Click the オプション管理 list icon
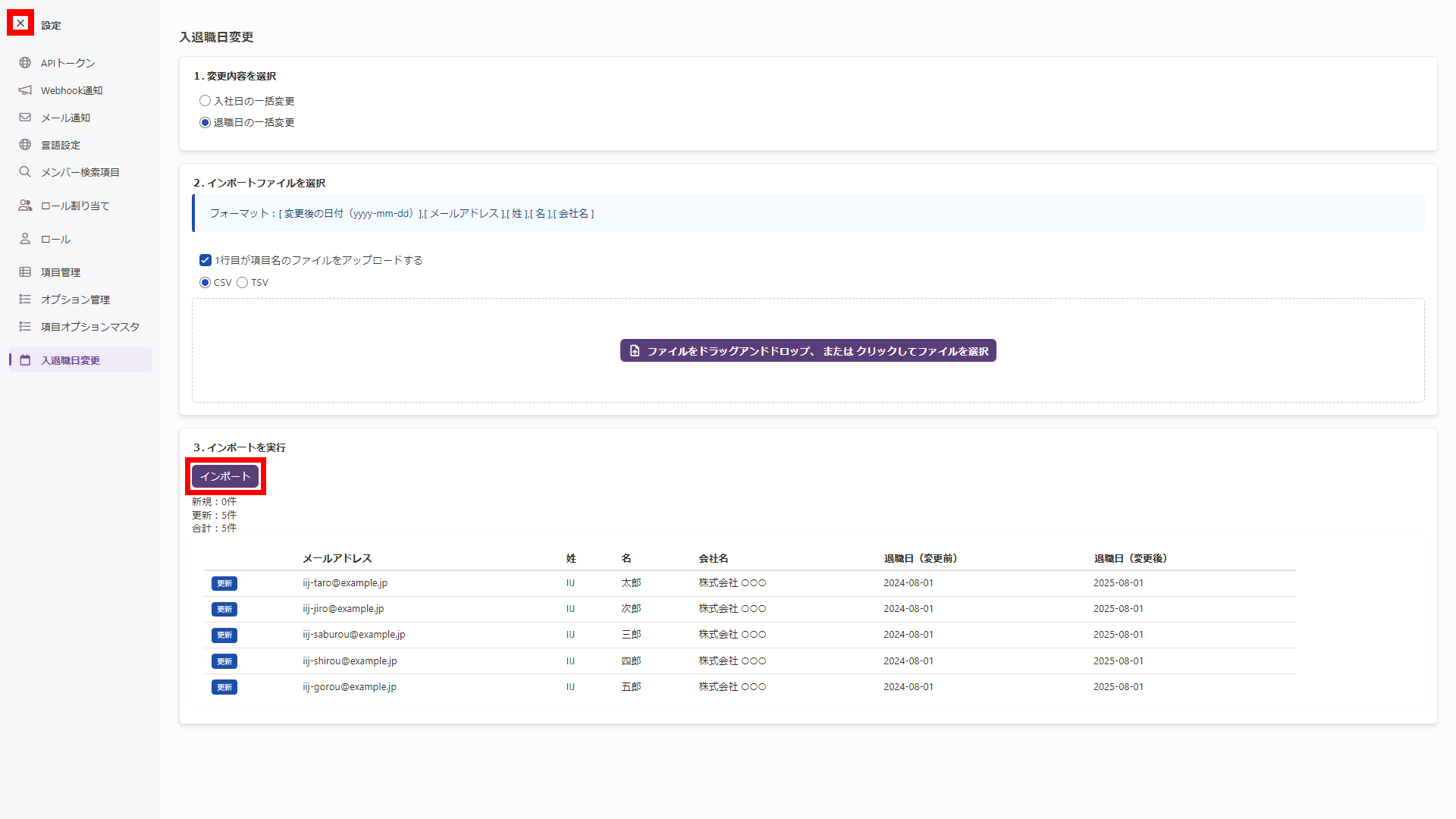This screenshot has height=819, width=1456. [25, 300]
